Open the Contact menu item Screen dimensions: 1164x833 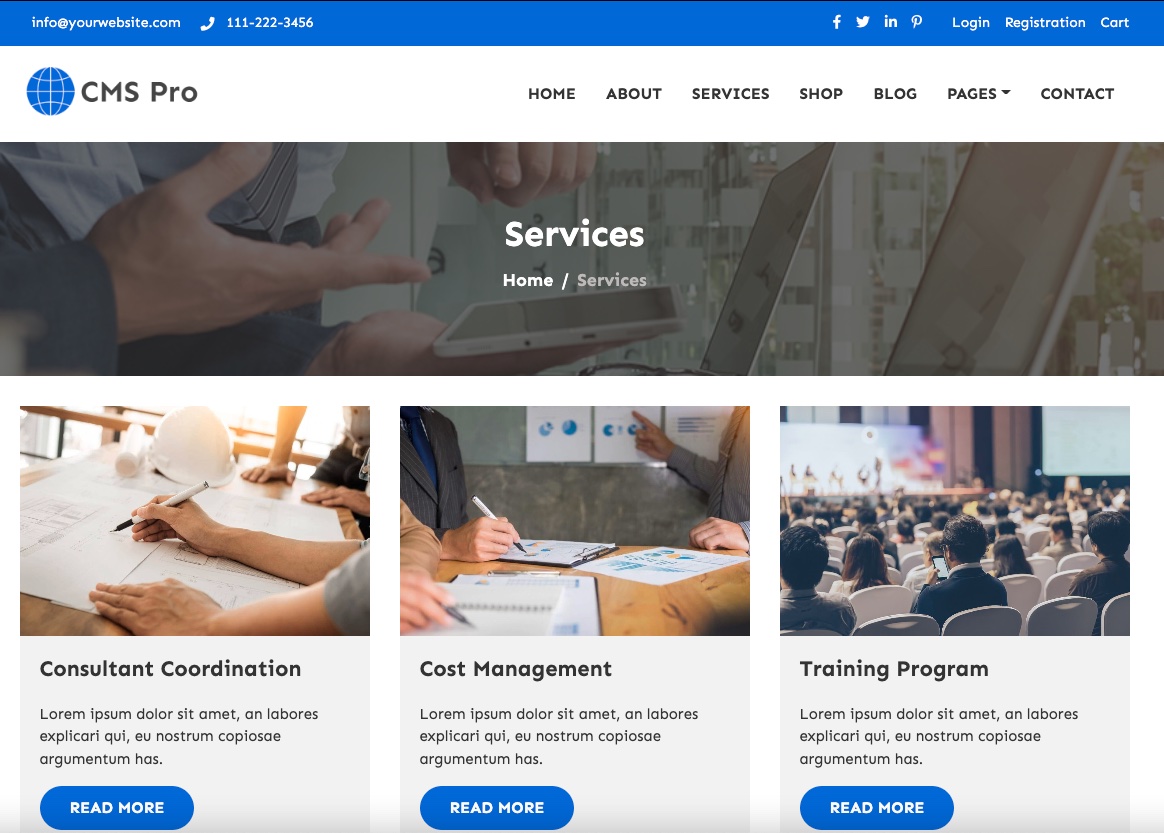pos(1077,94)
